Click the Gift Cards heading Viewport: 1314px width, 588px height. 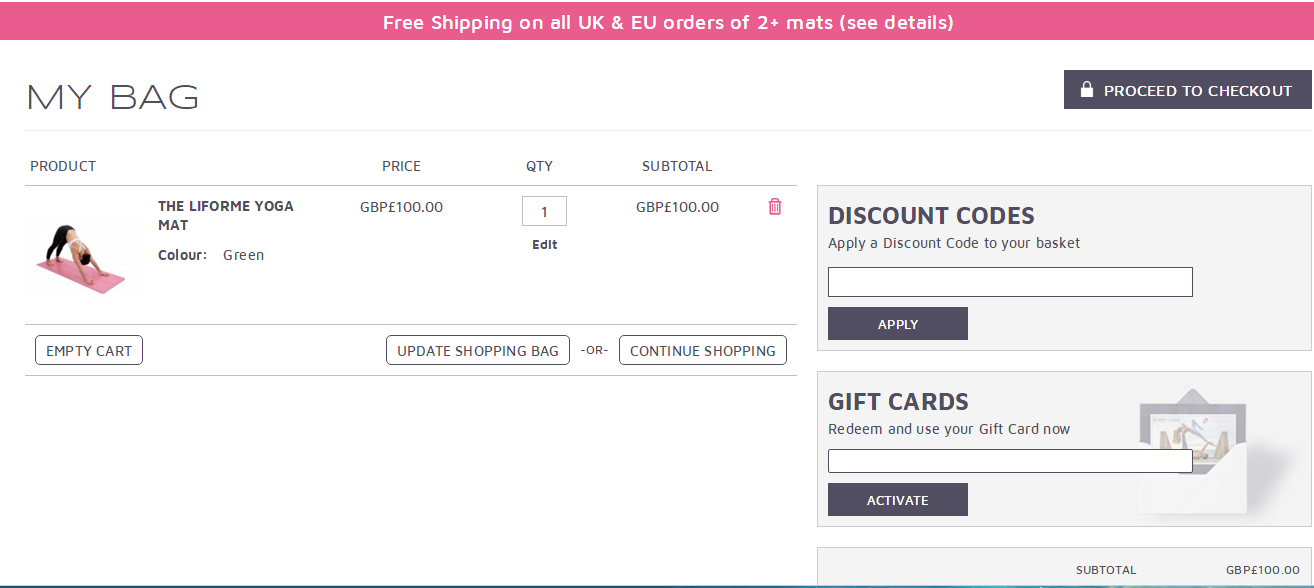click(898, 401)
